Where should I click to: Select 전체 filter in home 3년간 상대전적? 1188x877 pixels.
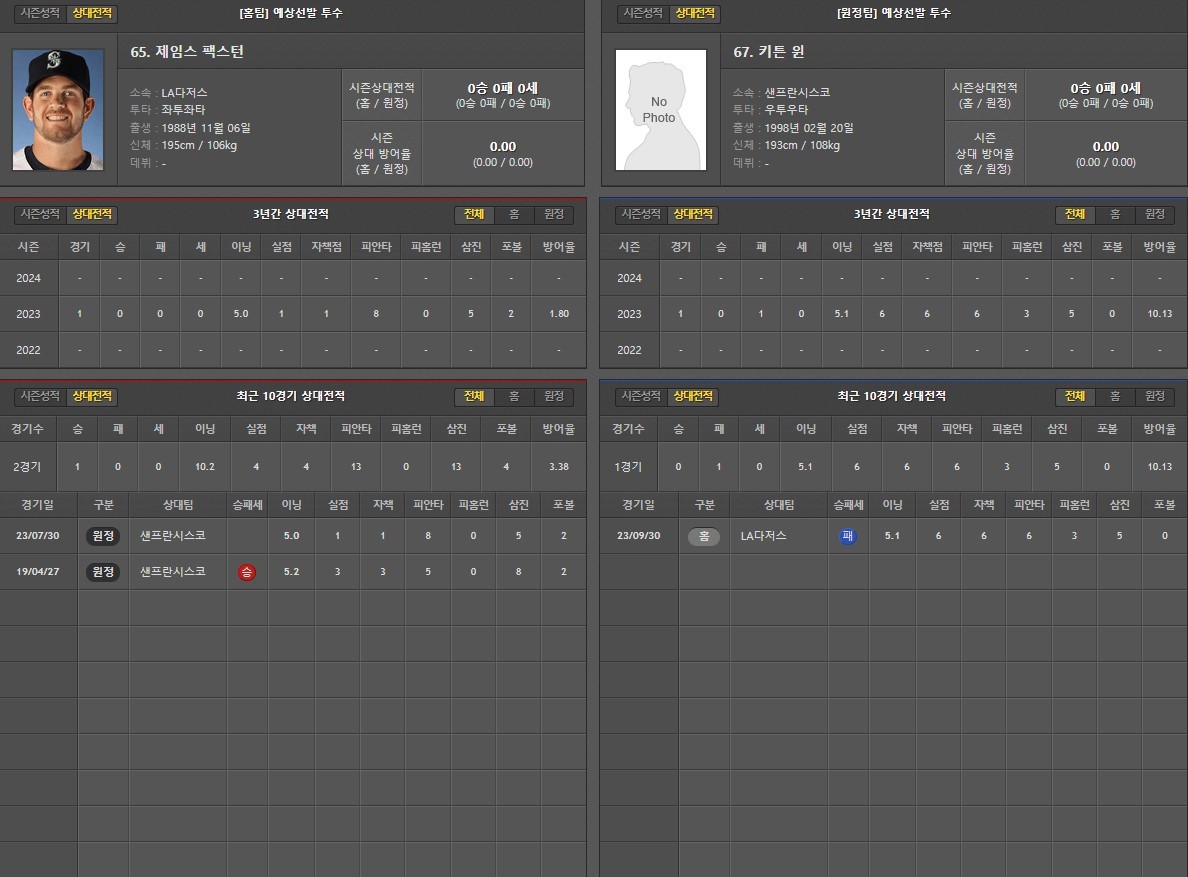pos(474,214)
